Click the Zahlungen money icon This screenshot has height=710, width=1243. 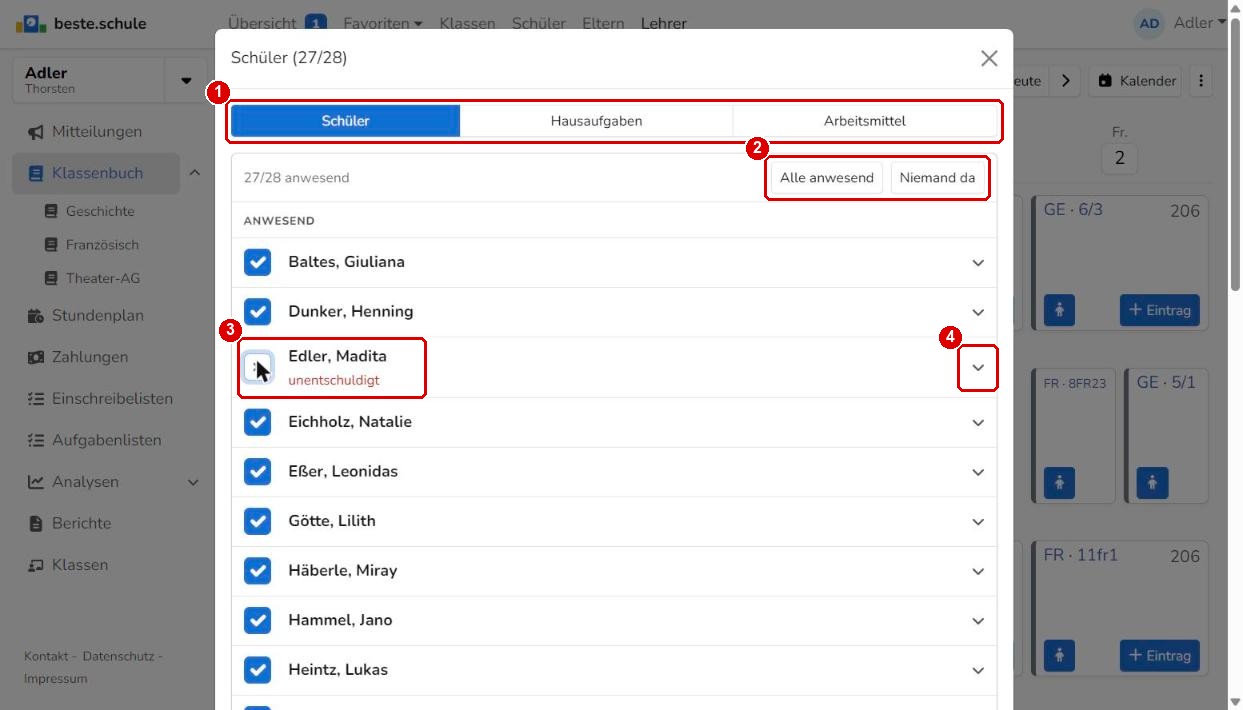point(36,357)
